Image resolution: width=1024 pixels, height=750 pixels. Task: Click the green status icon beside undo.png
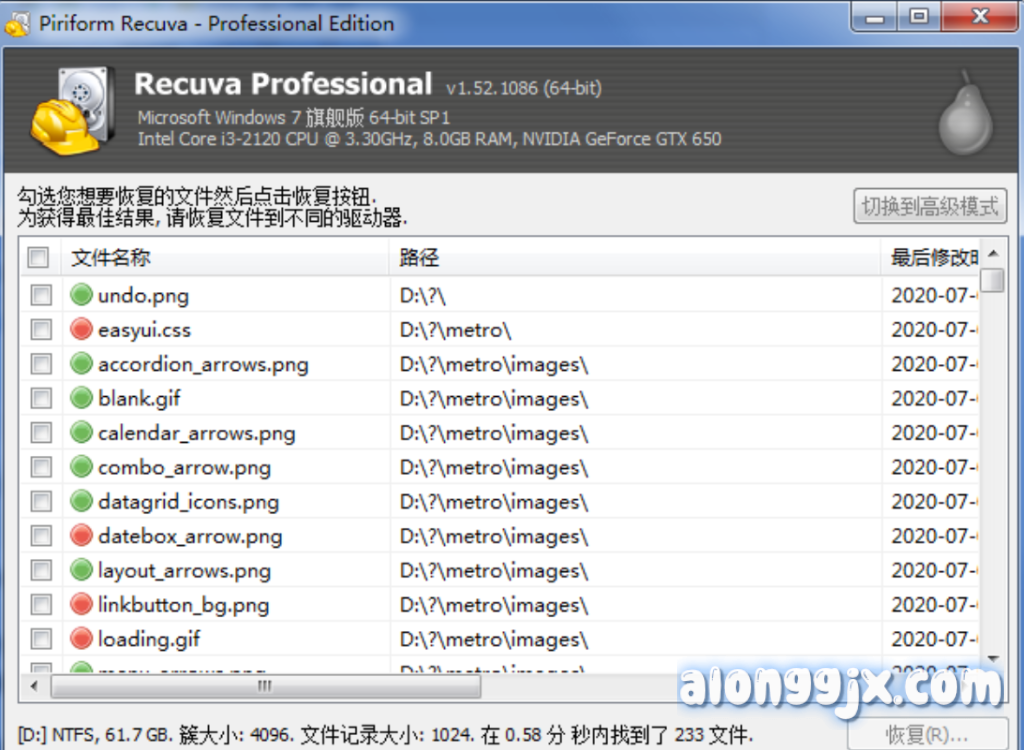(81, 295)
